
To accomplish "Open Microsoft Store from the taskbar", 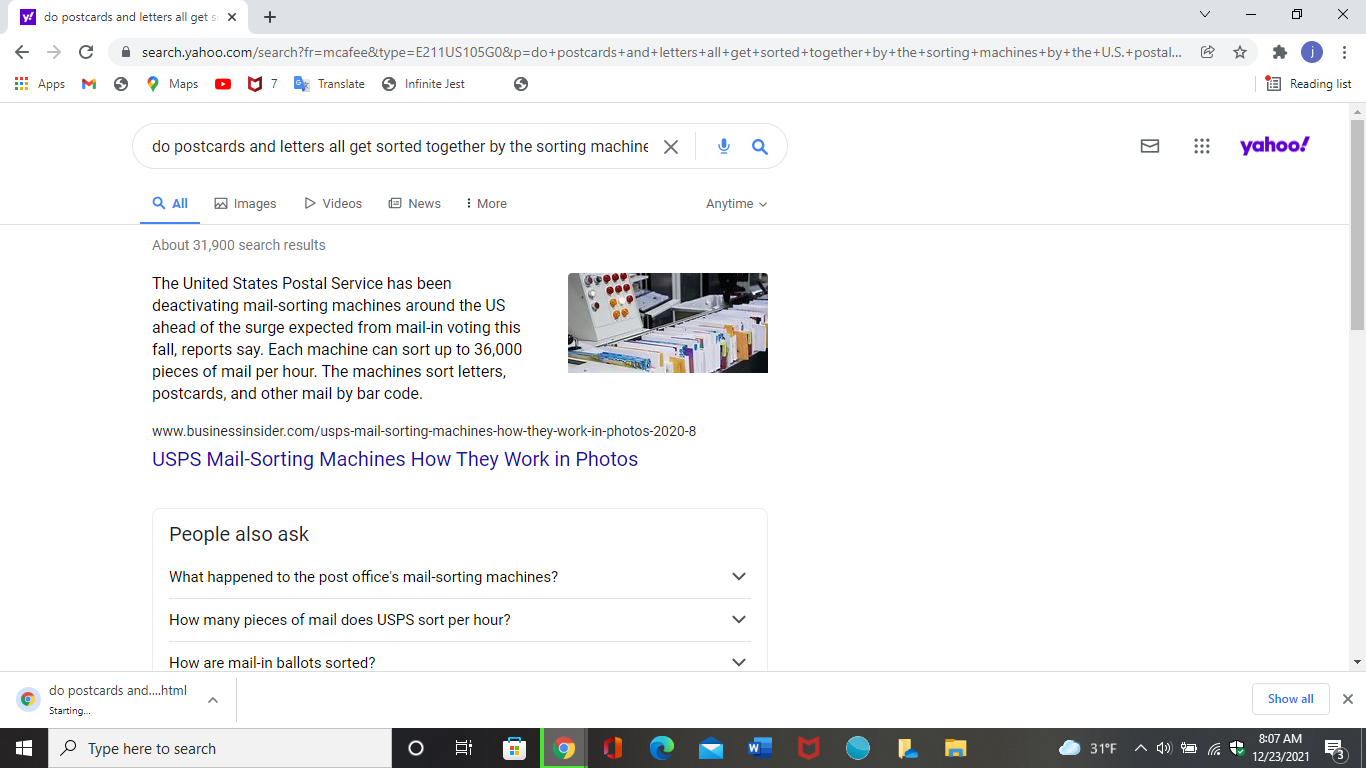I will click(514, 748).
